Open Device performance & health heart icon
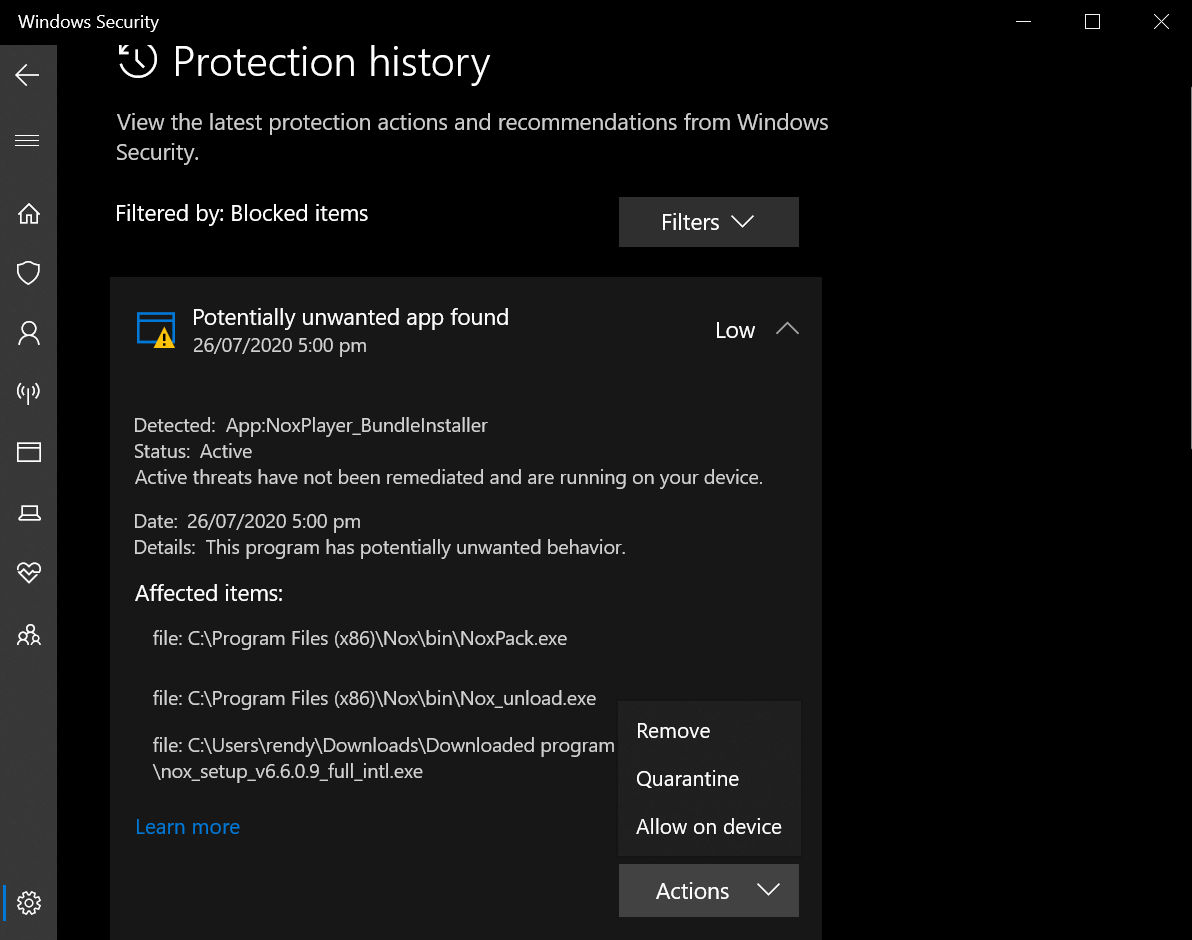 pyautogui.click(x=29, y=572)
